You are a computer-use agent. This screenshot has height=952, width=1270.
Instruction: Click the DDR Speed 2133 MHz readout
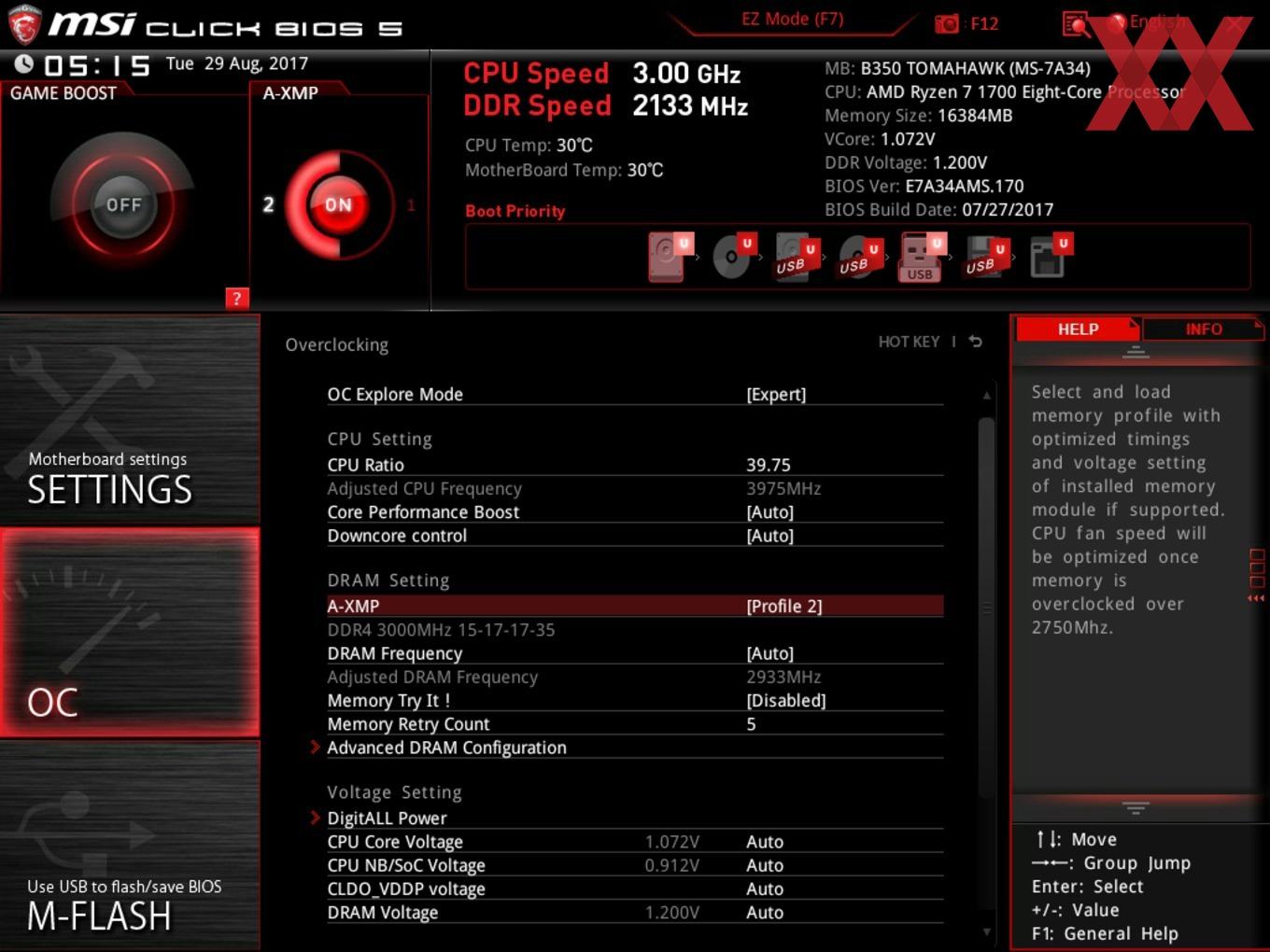[x=606, y=105]
